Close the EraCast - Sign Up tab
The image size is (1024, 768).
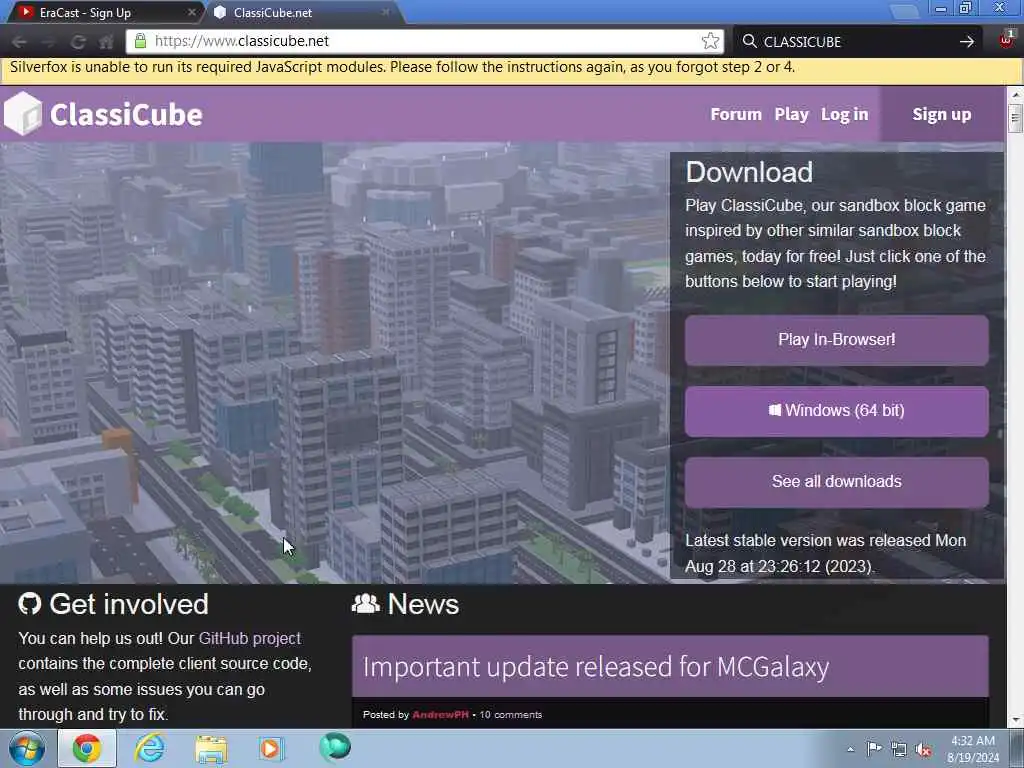tap(191, 12)
